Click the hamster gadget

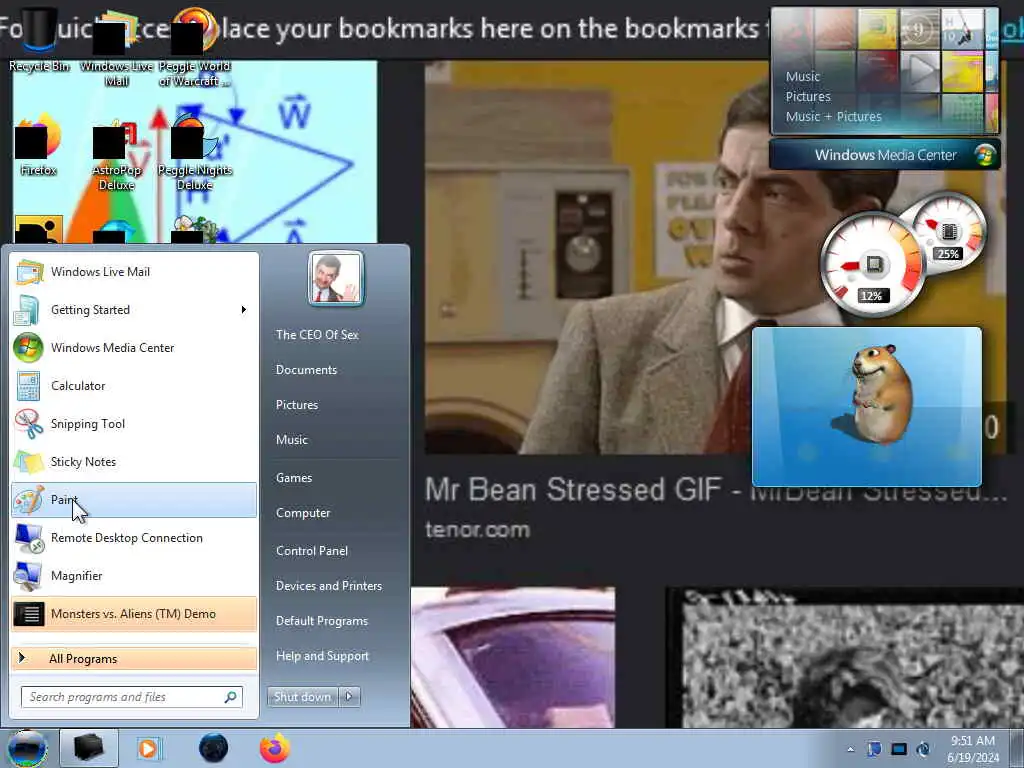point(867,407)
